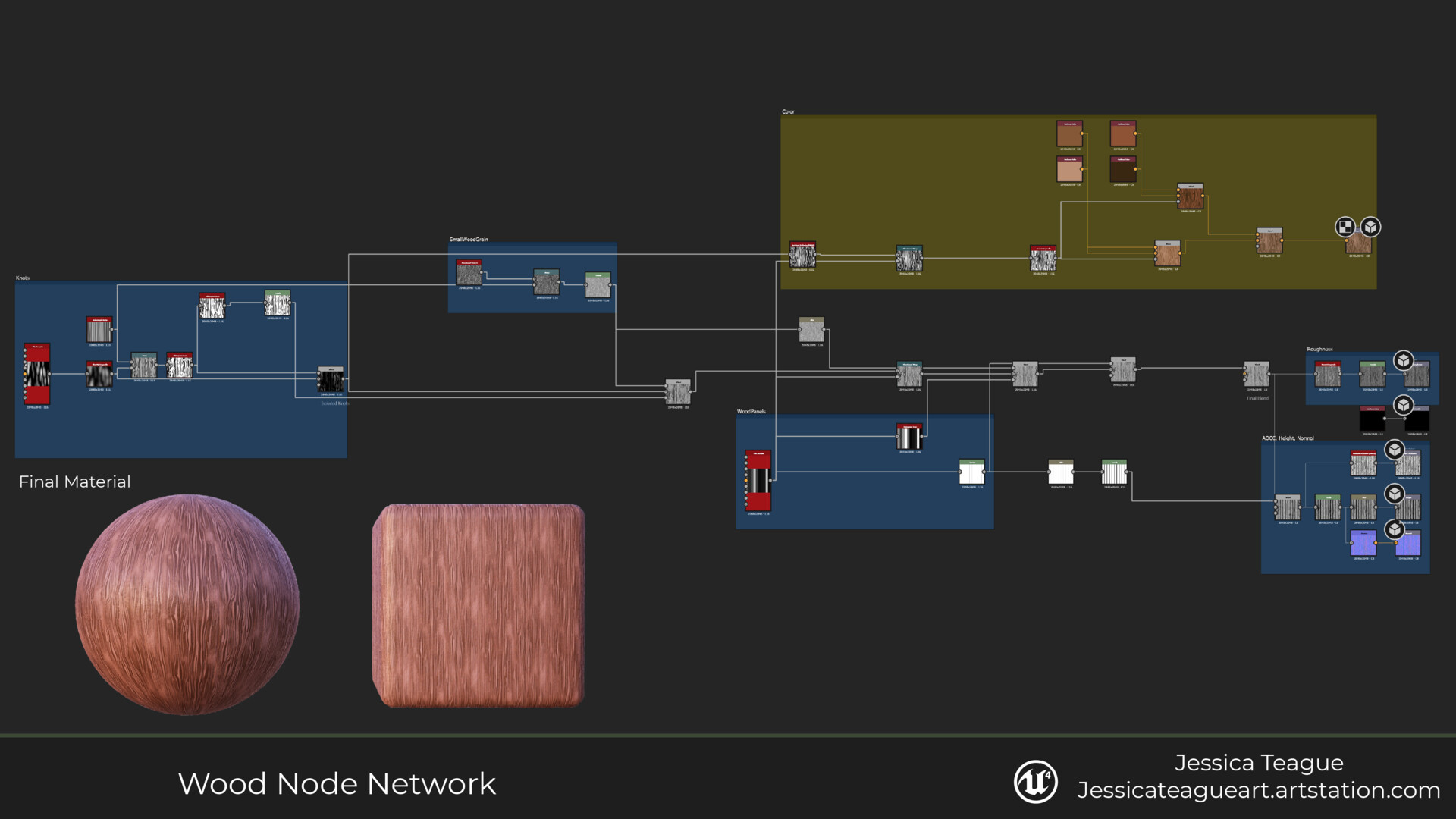
Task: Select the red tile sampler node in WoodPanels frame
Action: coord(758,480)
